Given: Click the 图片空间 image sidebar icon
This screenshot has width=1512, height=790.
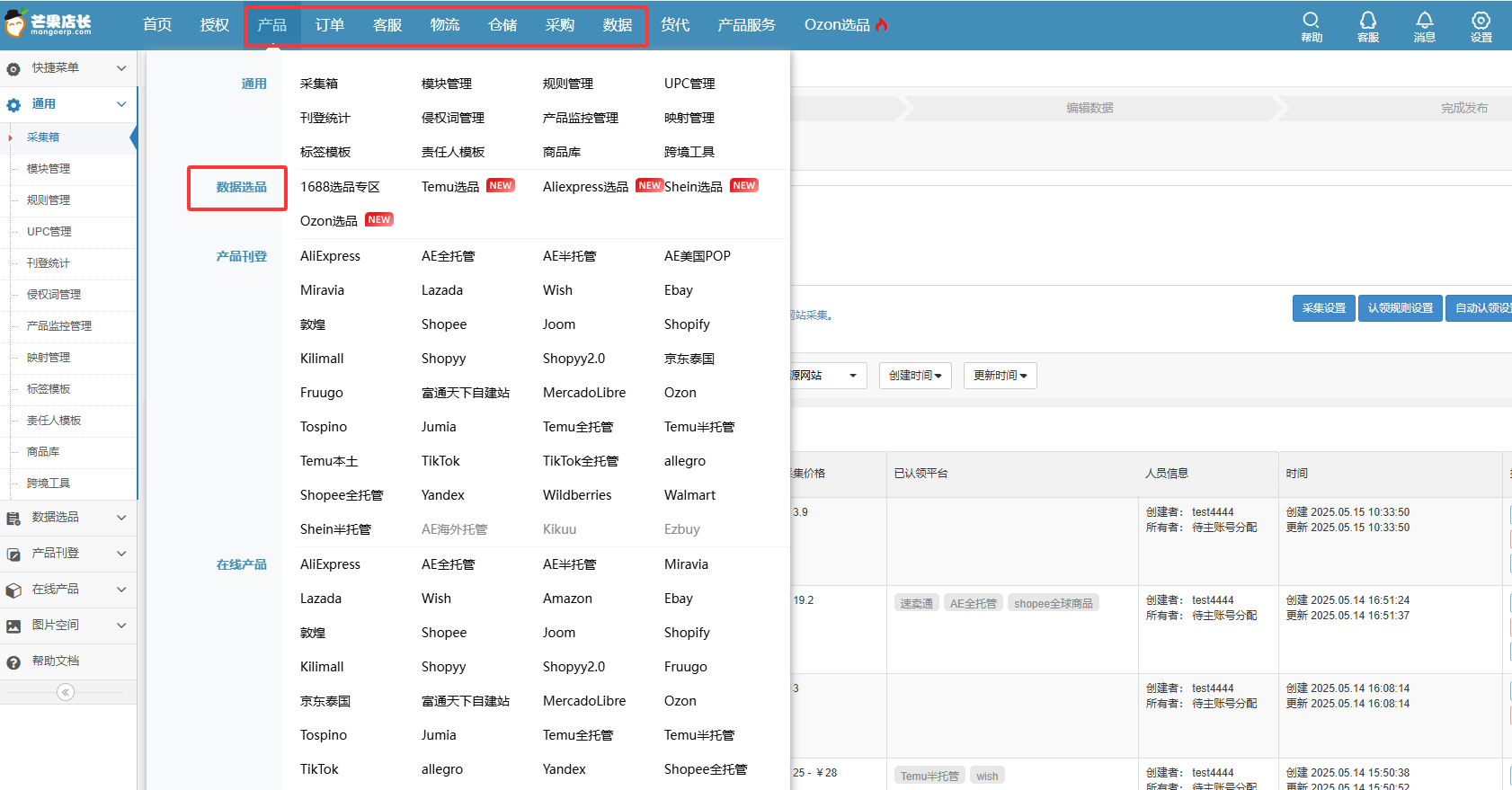Looking at the screenshot, I should 13,626.
